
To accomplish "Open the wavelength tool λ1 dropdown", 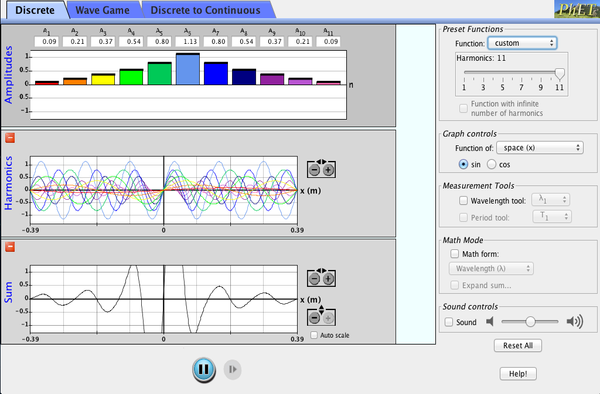I will pyautogui.click(x=551, y=200).
